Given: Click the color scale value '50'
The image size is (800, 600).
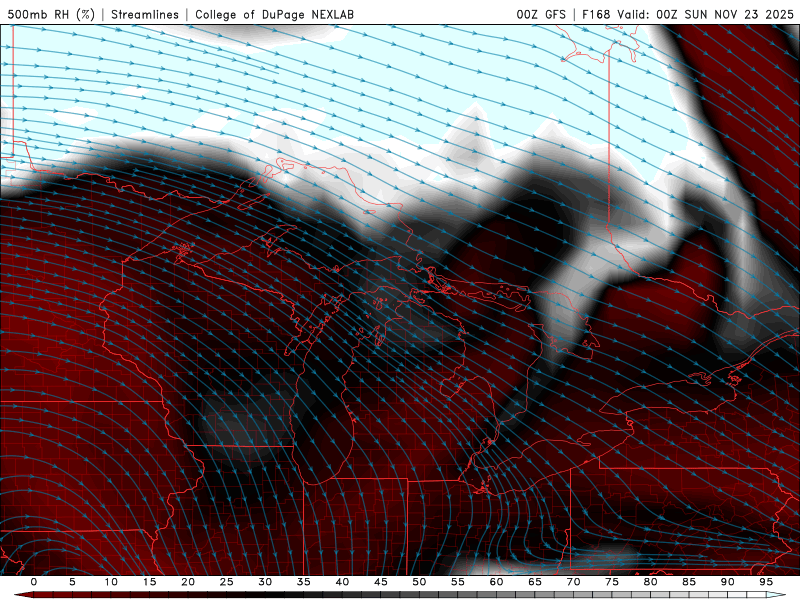Looking at the screenshot, I should 419,582.
